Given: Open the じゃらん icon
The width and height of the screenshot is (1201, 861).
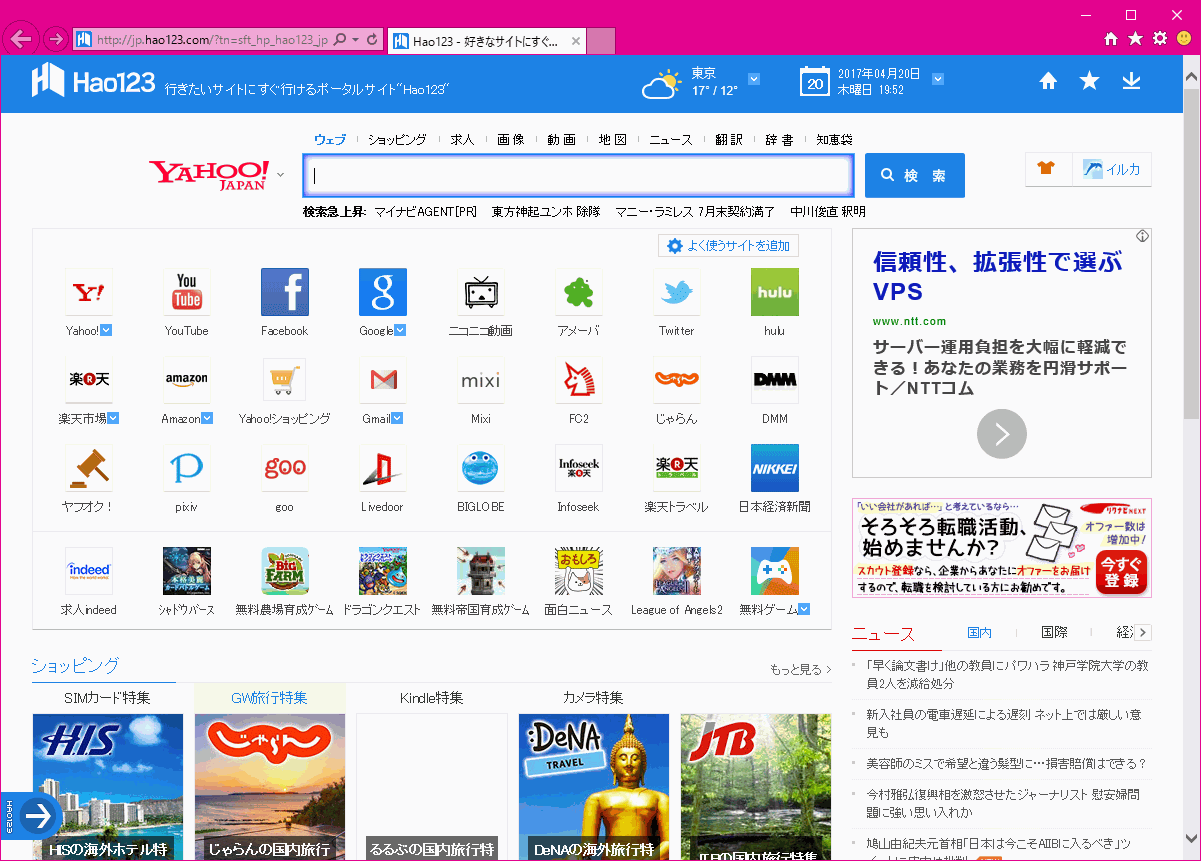Looking at the screenshot, I should click(x=677, y=380).
